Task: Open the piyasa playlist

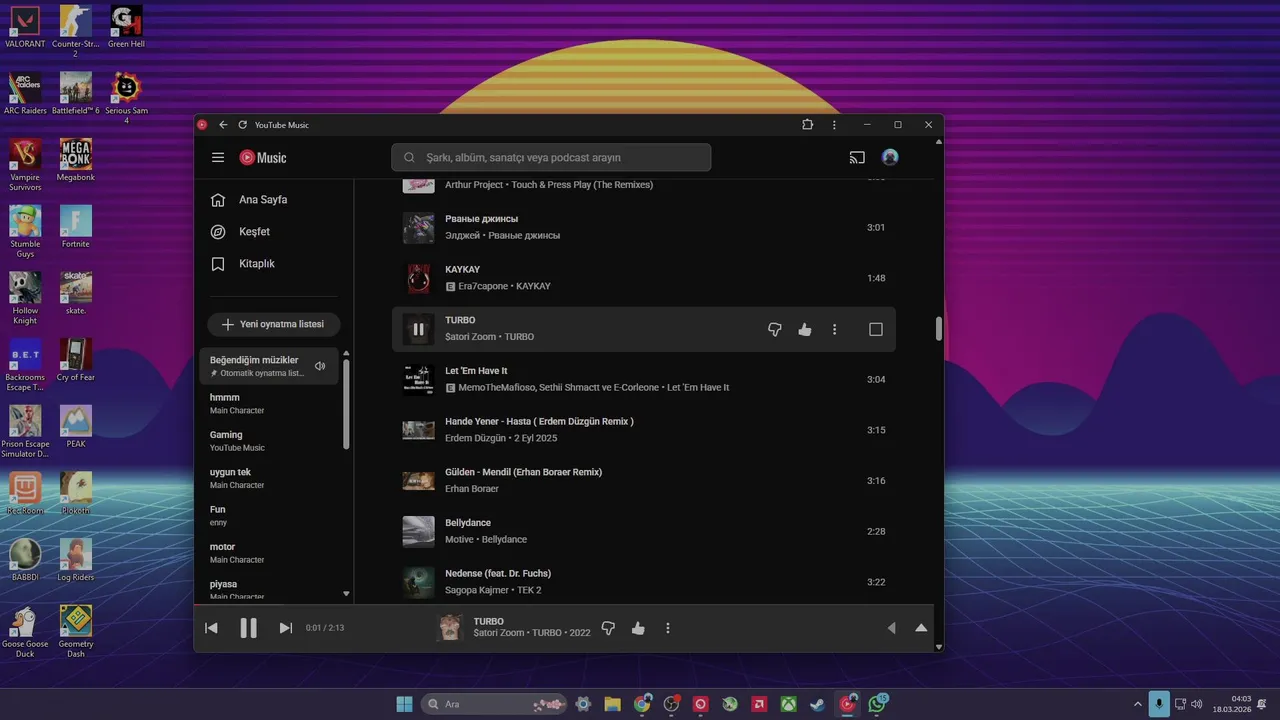Action: click(x=269, y=589)
